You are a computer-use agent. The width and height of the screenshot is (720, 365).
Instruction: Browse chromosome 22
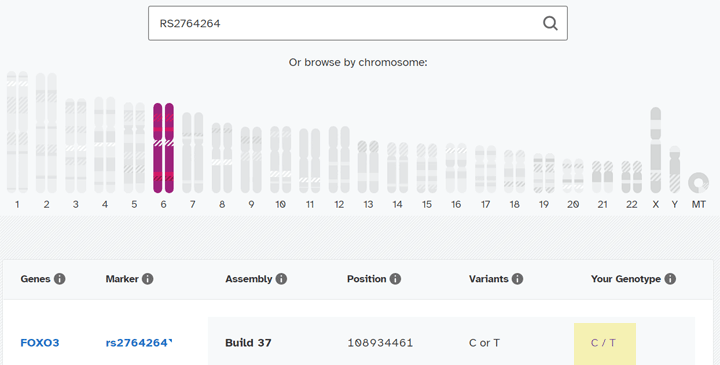[632, 177]
